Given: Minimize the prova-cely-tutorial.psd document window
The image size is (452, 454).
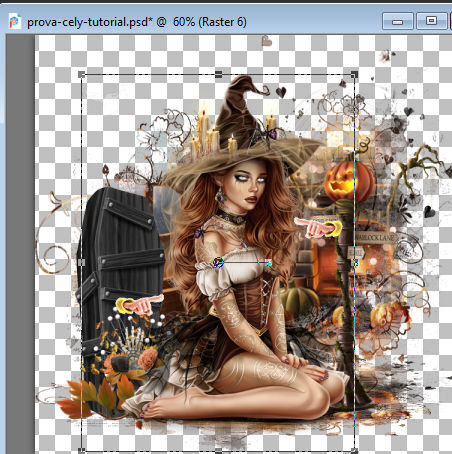Looking at the screenshot, I should (x=398, y=21).
